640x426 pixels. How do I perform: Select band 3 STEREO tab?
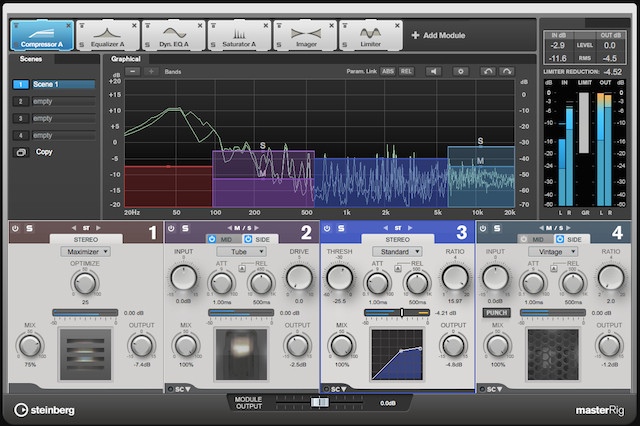click(397, 240)
